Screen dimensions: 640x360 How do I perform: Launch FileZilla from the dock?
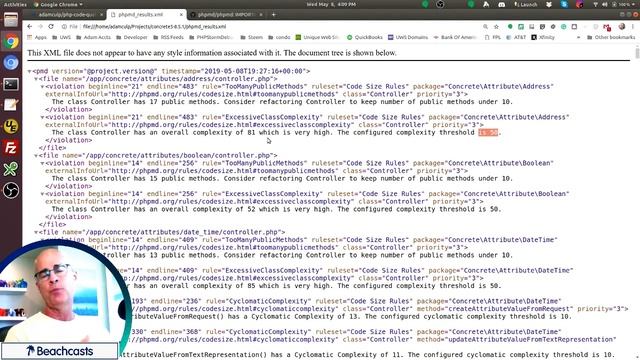11,148
